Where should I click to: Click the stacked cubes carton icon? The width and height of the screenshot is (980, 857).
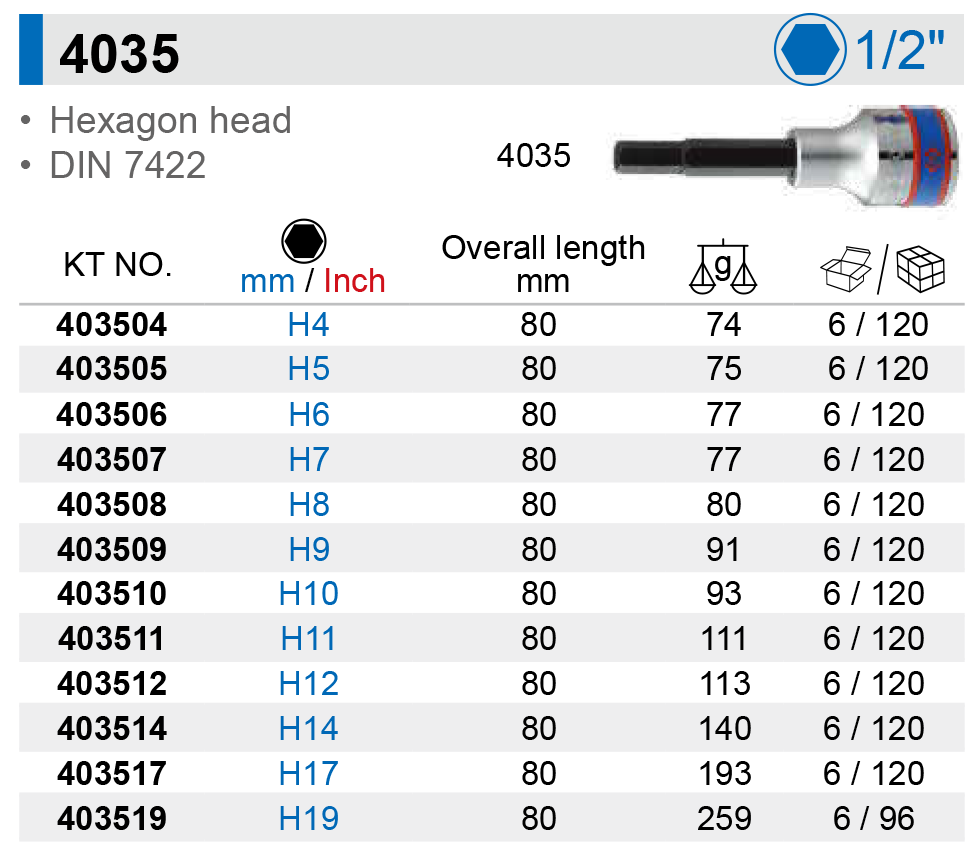point(920,267)
